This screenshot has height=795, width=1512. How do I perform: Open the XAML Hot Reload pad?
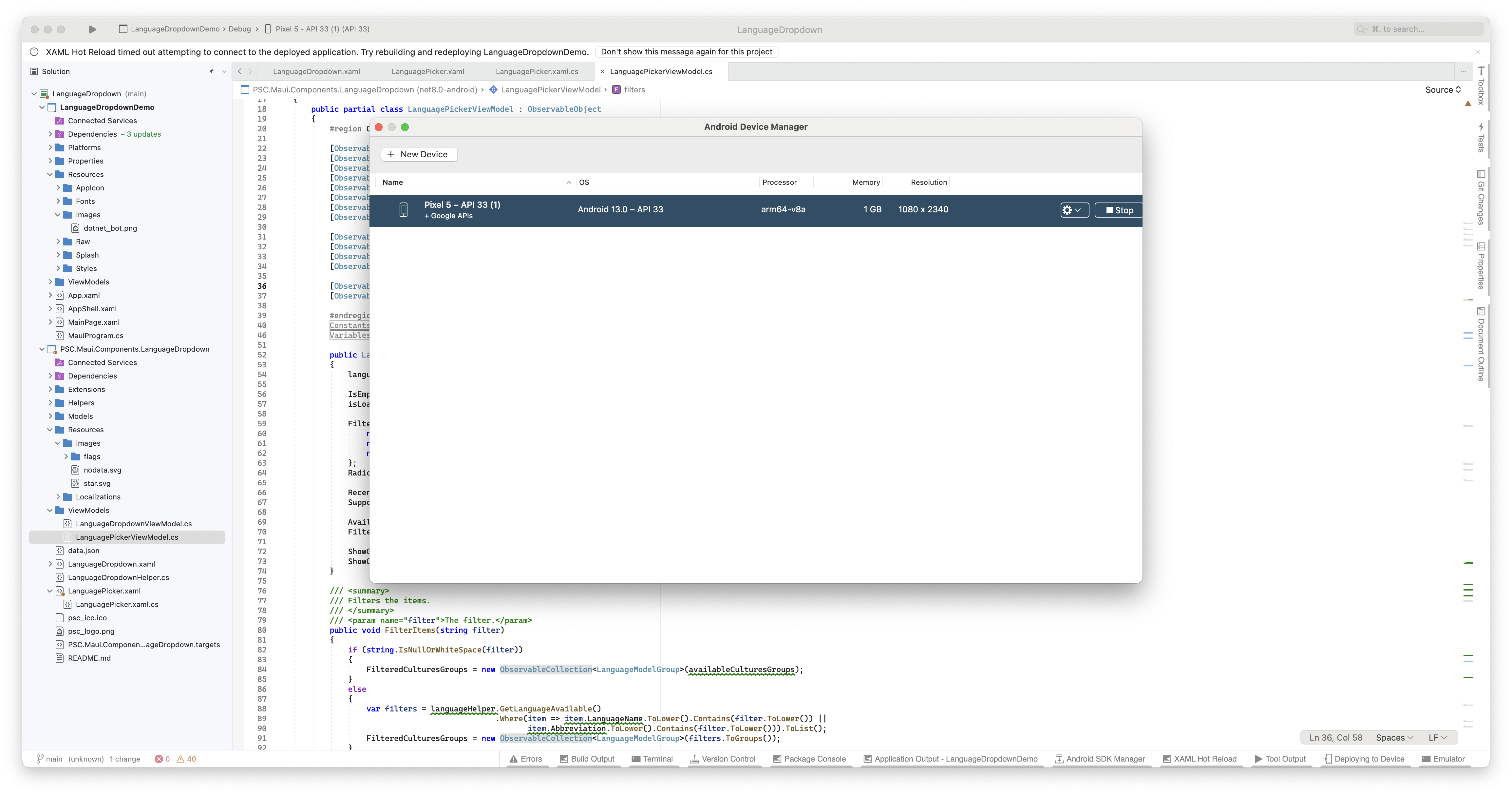pyautogui.click(x=1200, y=759)
